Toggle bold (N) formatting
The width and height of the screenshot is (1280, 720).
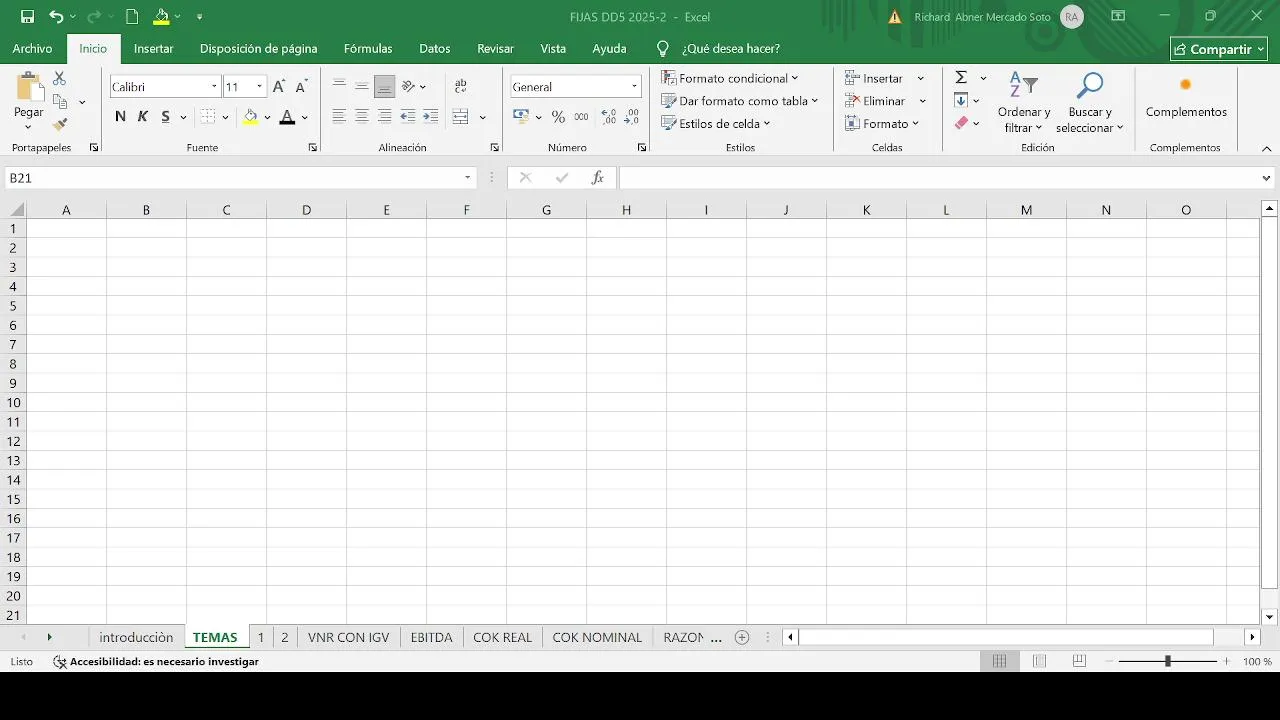pyautogui.click(x=120, y=117)
